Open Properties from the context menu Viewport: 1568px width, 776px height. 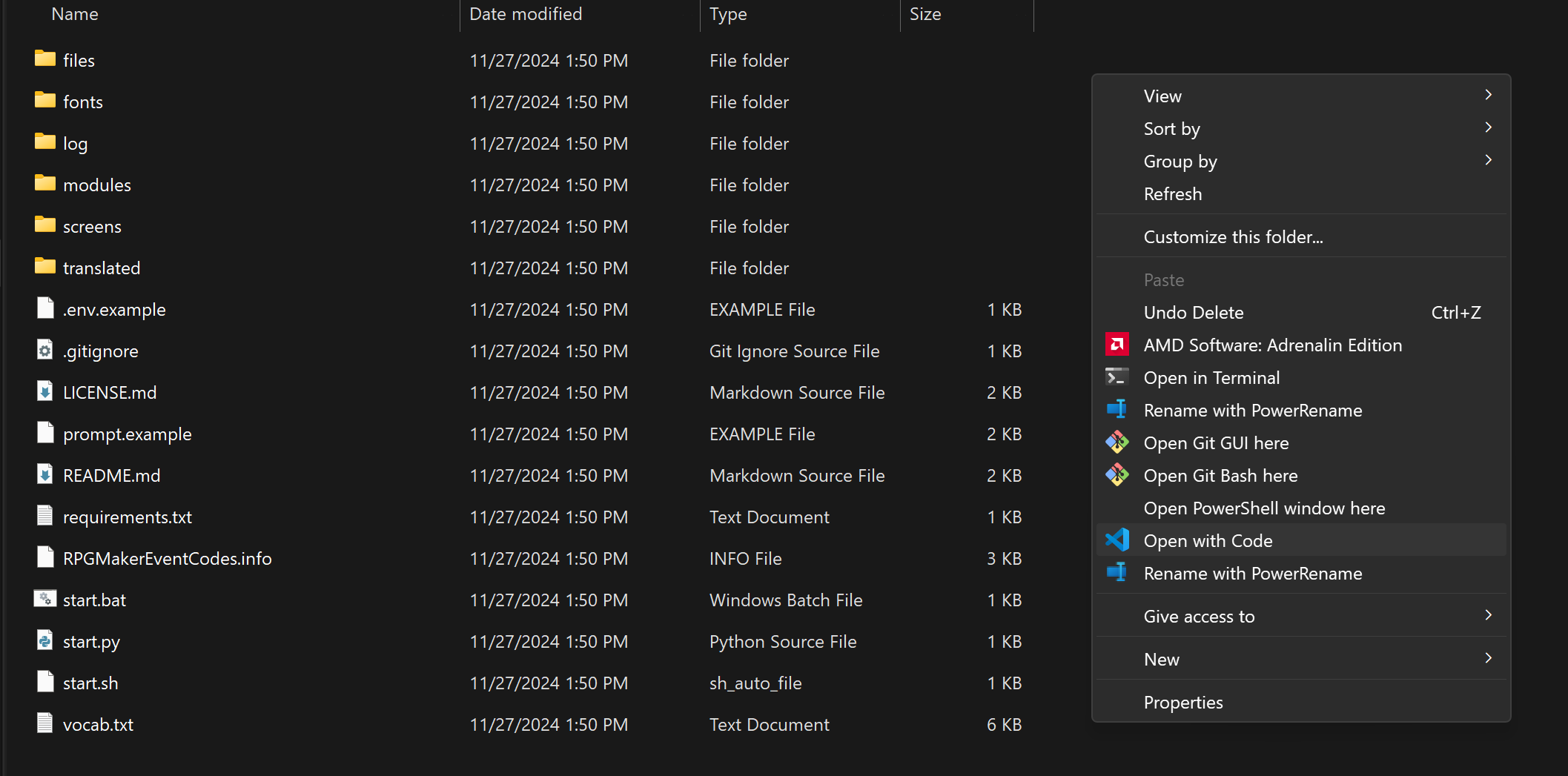(x=1301, y=703)
